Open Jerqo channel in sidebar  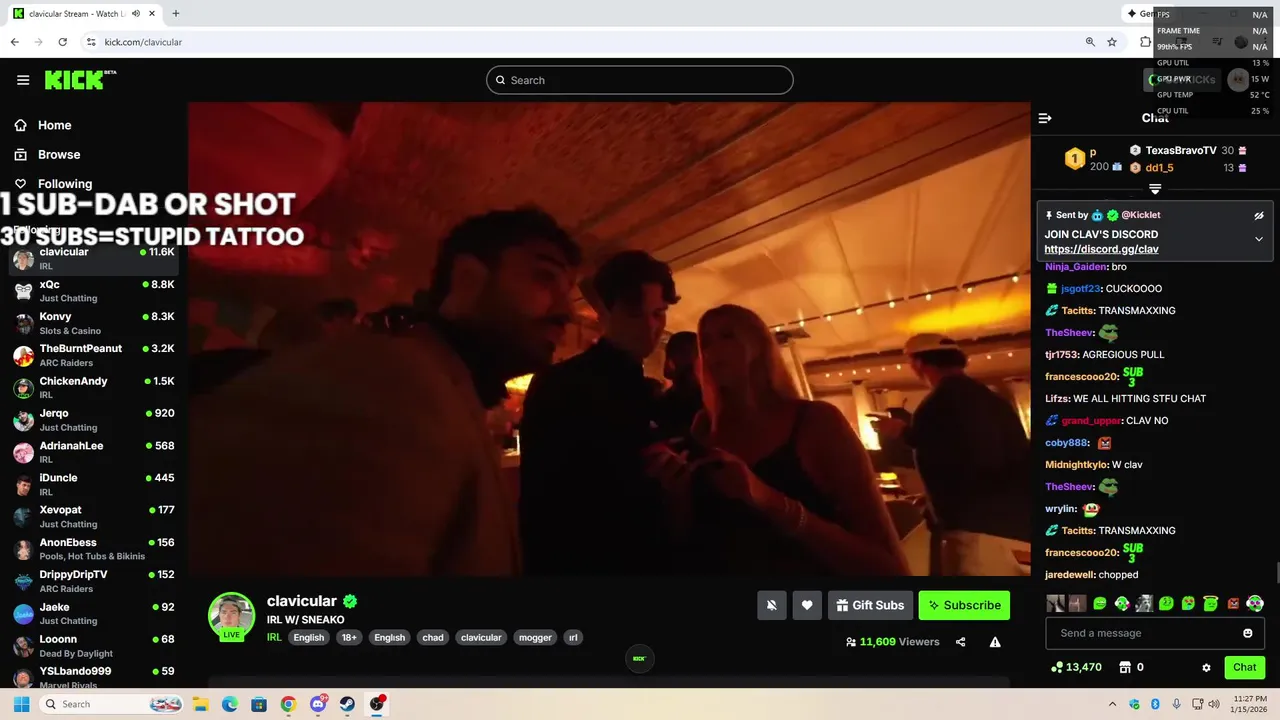coord(94,420)
